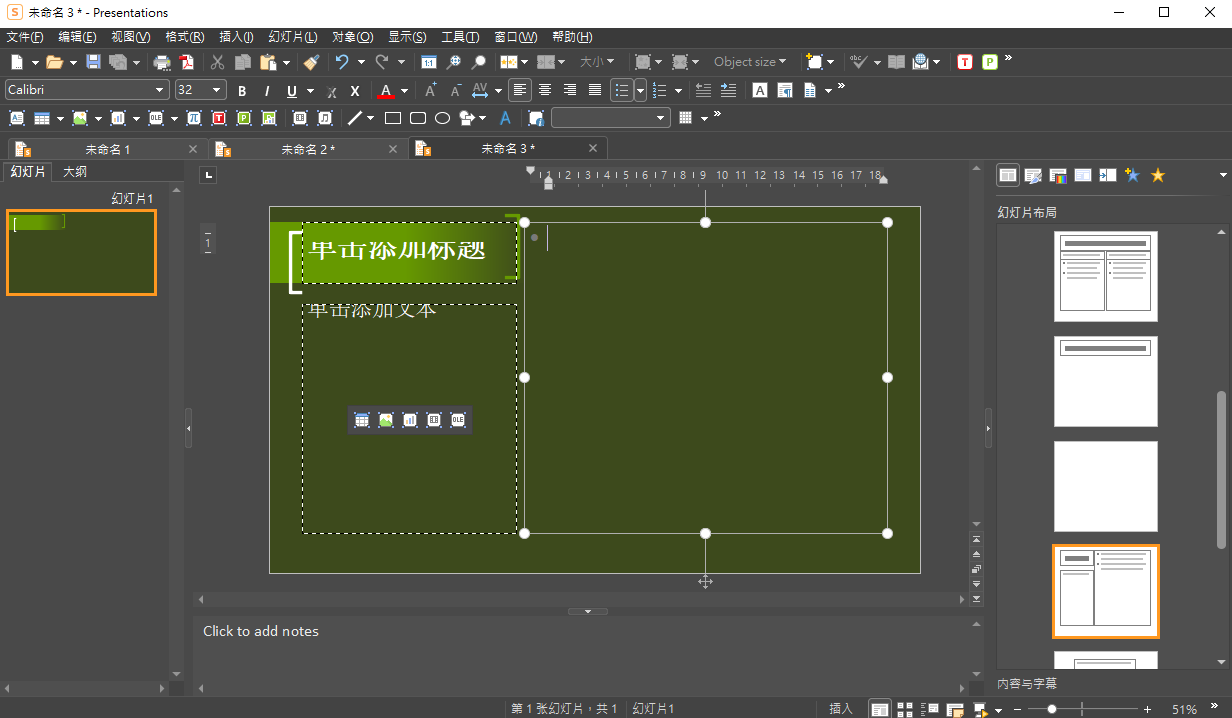
Task: Open the 幻灯片 menu
Action: tap(293, 37)
